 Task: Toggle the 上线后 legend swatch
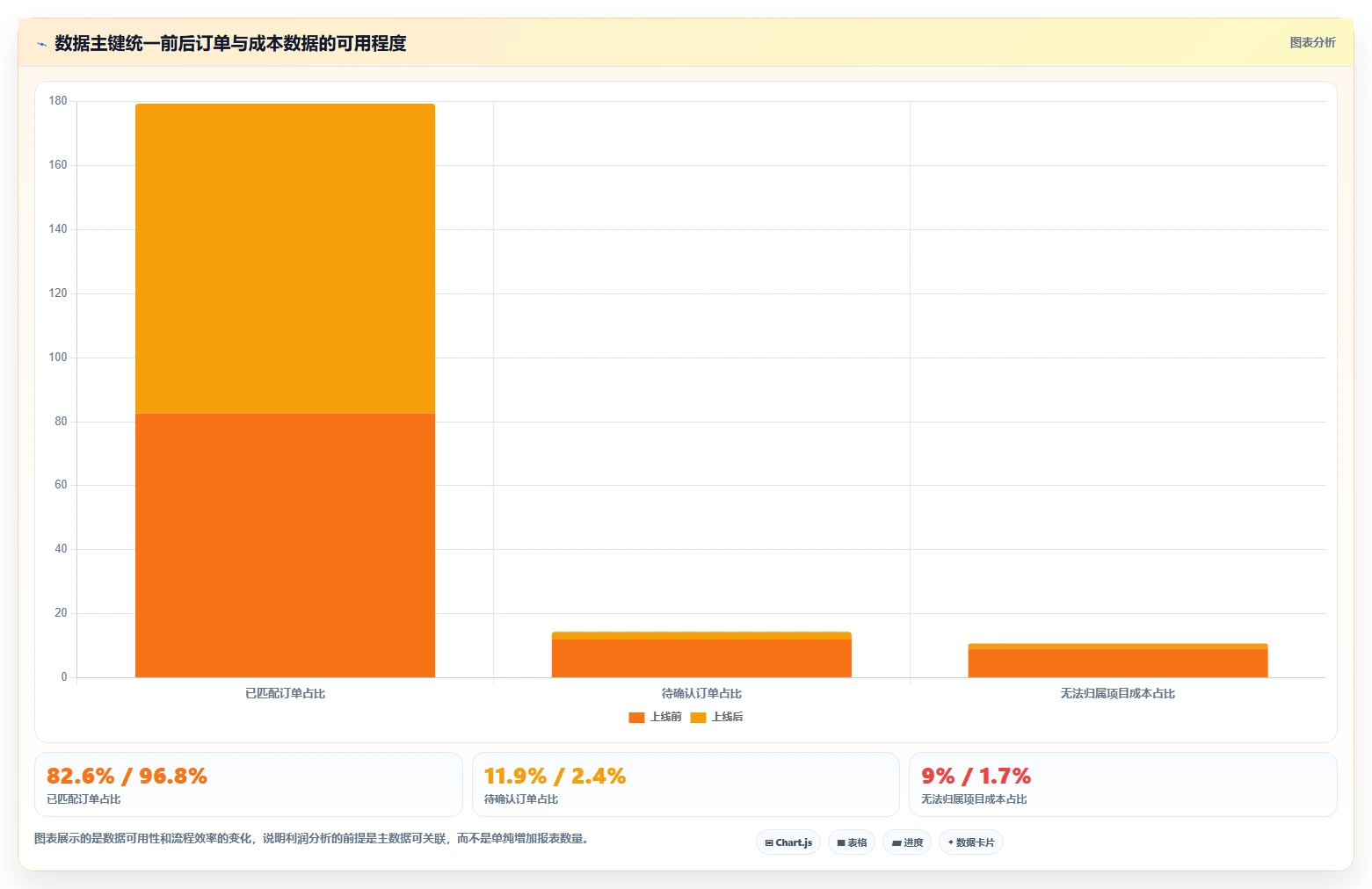(698, 717)
